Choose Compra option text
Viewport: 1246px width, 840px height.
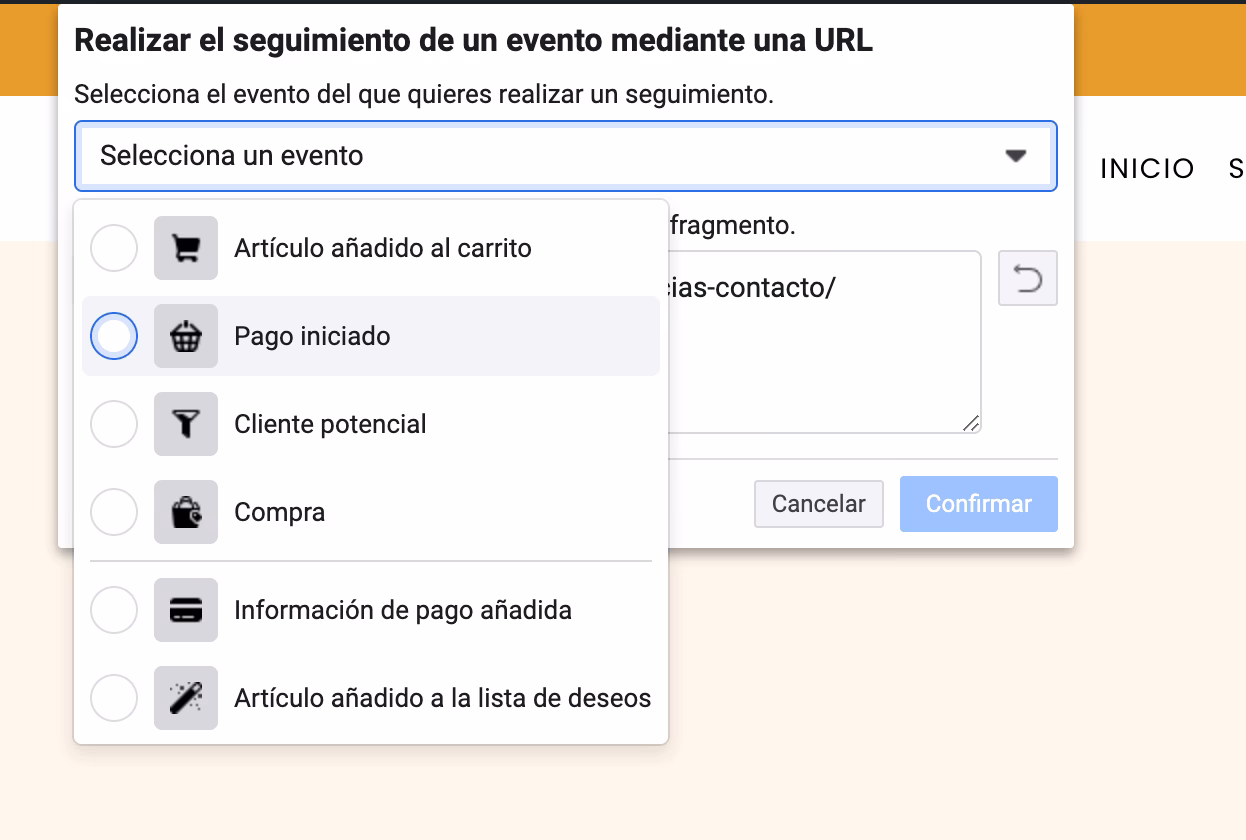[x=280, y=512]
